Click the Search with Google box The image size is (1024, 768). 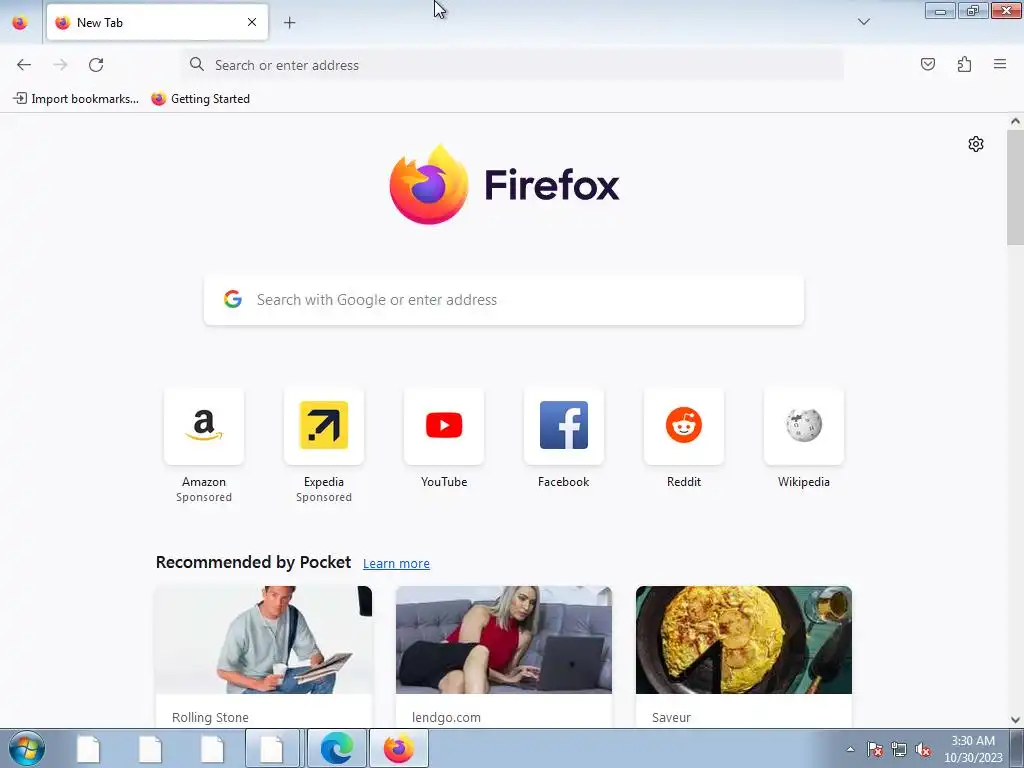pyautogui.click(x=504, y=300)
